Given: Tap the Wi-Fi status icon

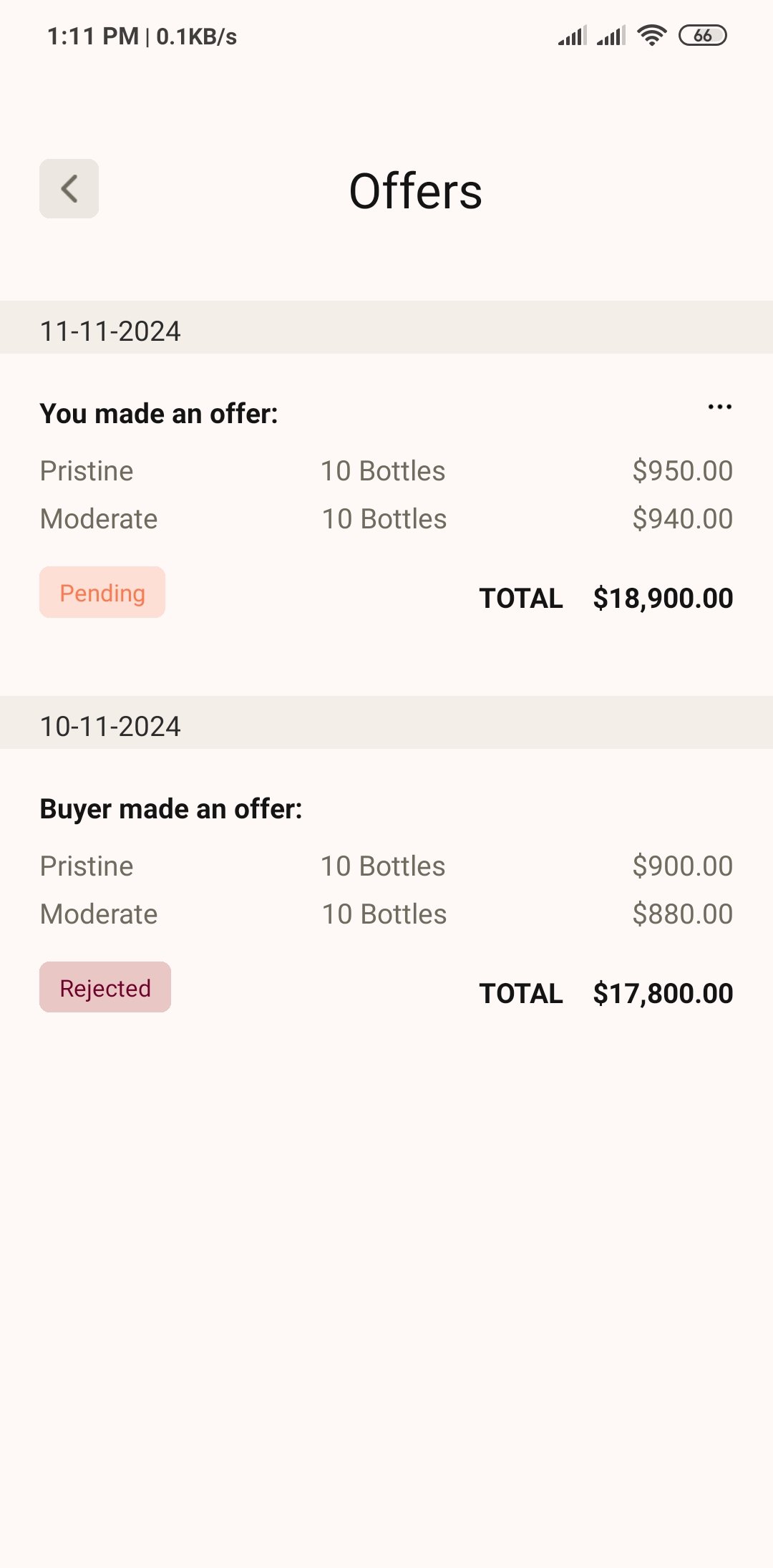Looking at the screenshot, I should [x=651, y=35].
